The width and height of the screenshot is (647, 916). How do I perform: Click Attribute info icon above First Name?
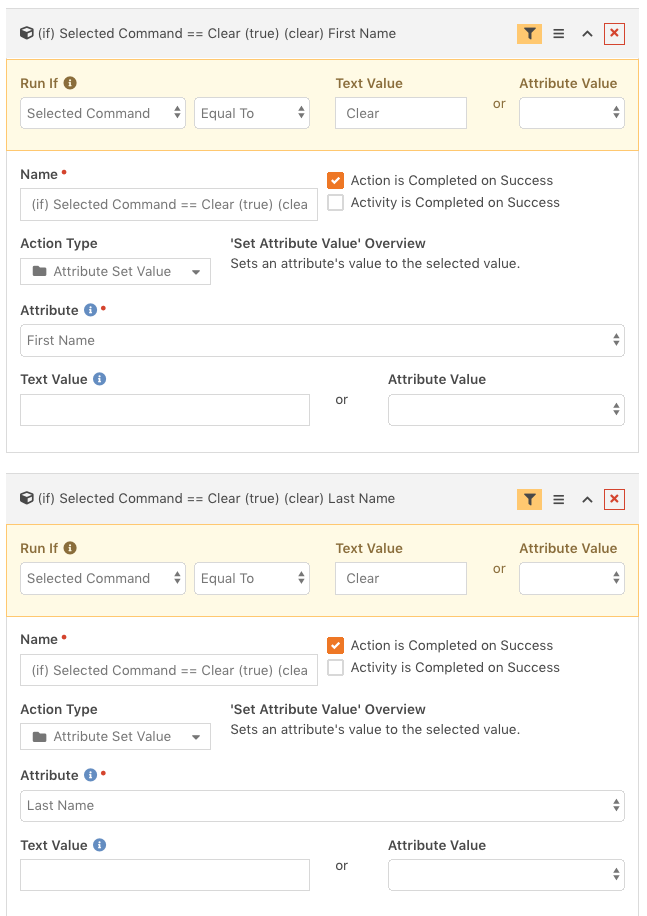pos(91,310)
